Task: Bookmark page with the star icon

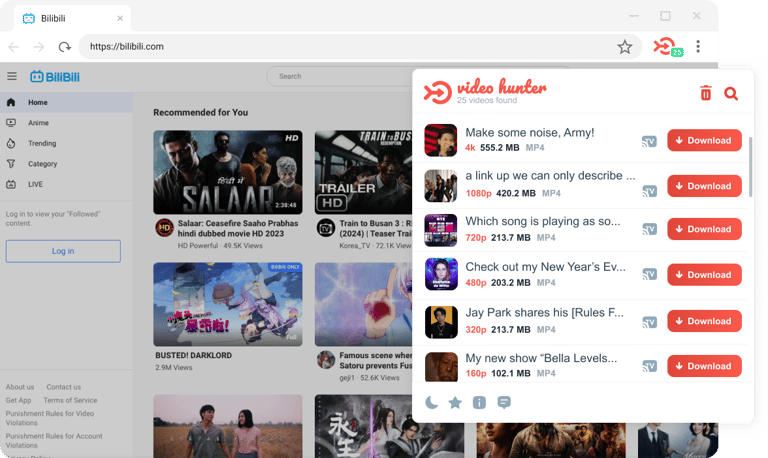Action: pyautogui.click(x=624, y=47)
